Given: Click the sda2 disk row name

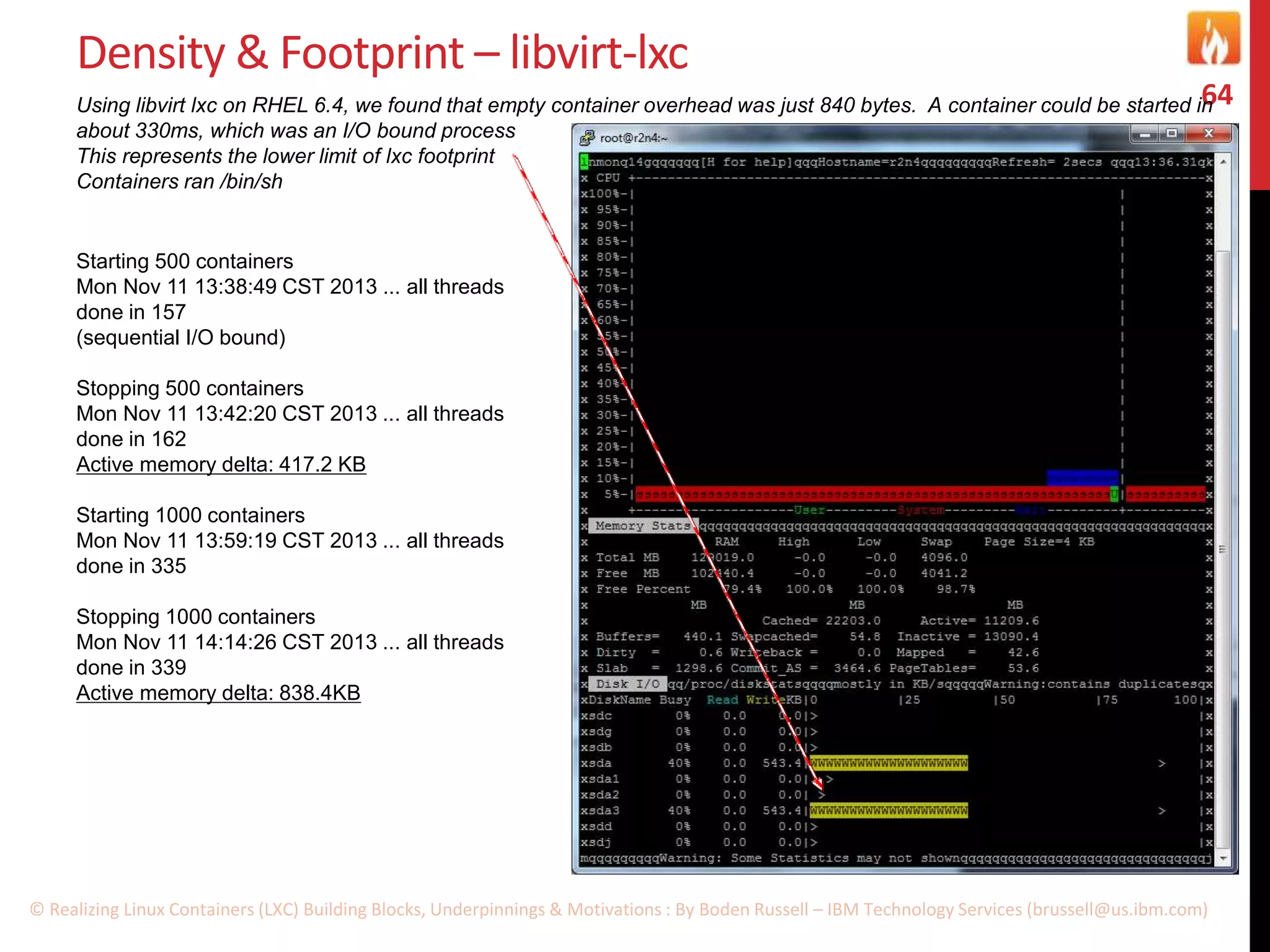Looking at the screenshot, I should [x=603, y=795].
